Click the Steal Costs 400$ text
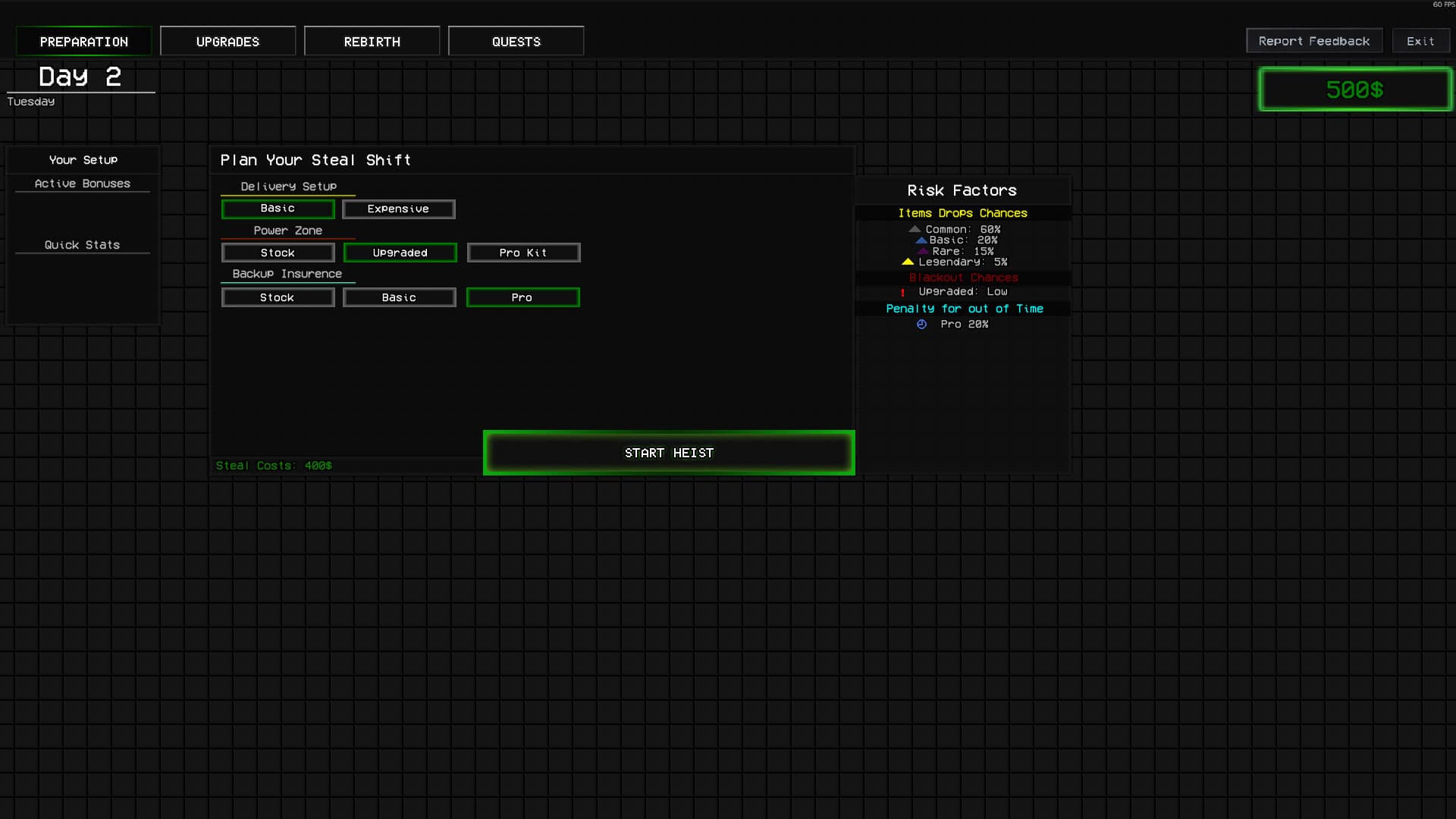The width and height of the screenshot is (1456, 819). pos(273,465)
